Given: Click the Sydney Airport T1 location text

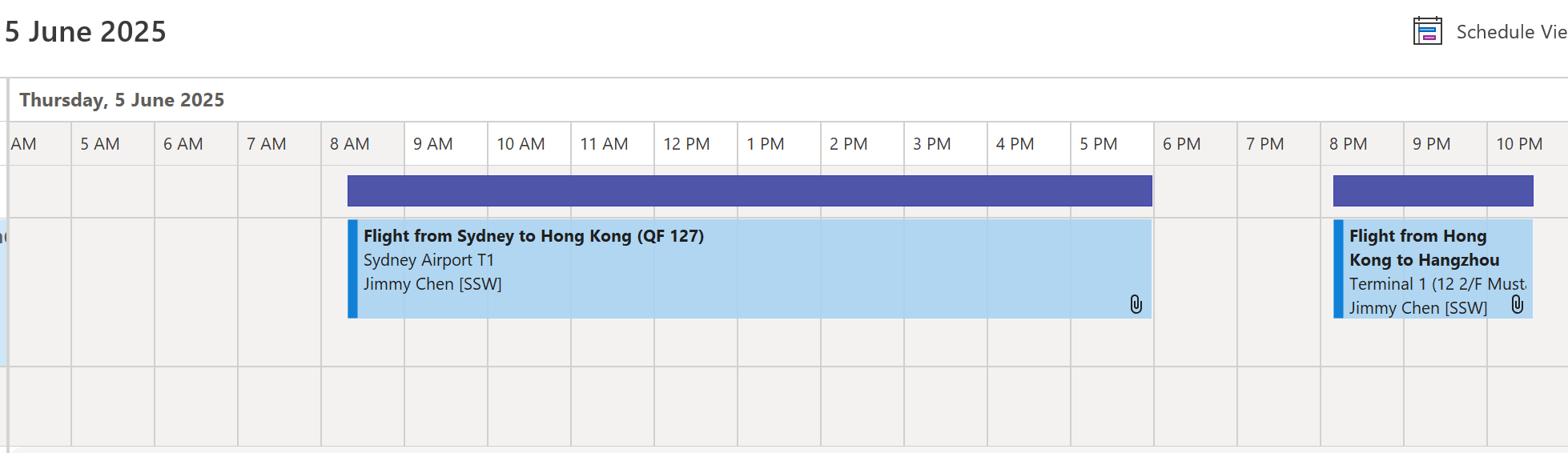Looking at the screenshot, I should 428,260.
